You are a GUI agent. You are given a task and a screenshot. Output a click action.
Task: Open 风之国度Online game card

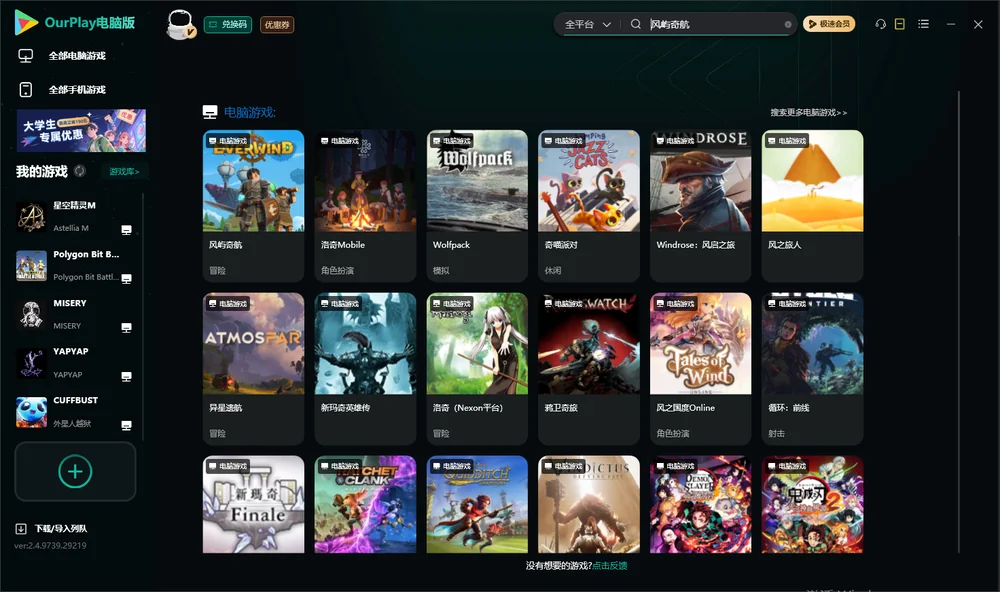[x=700, y=369]
